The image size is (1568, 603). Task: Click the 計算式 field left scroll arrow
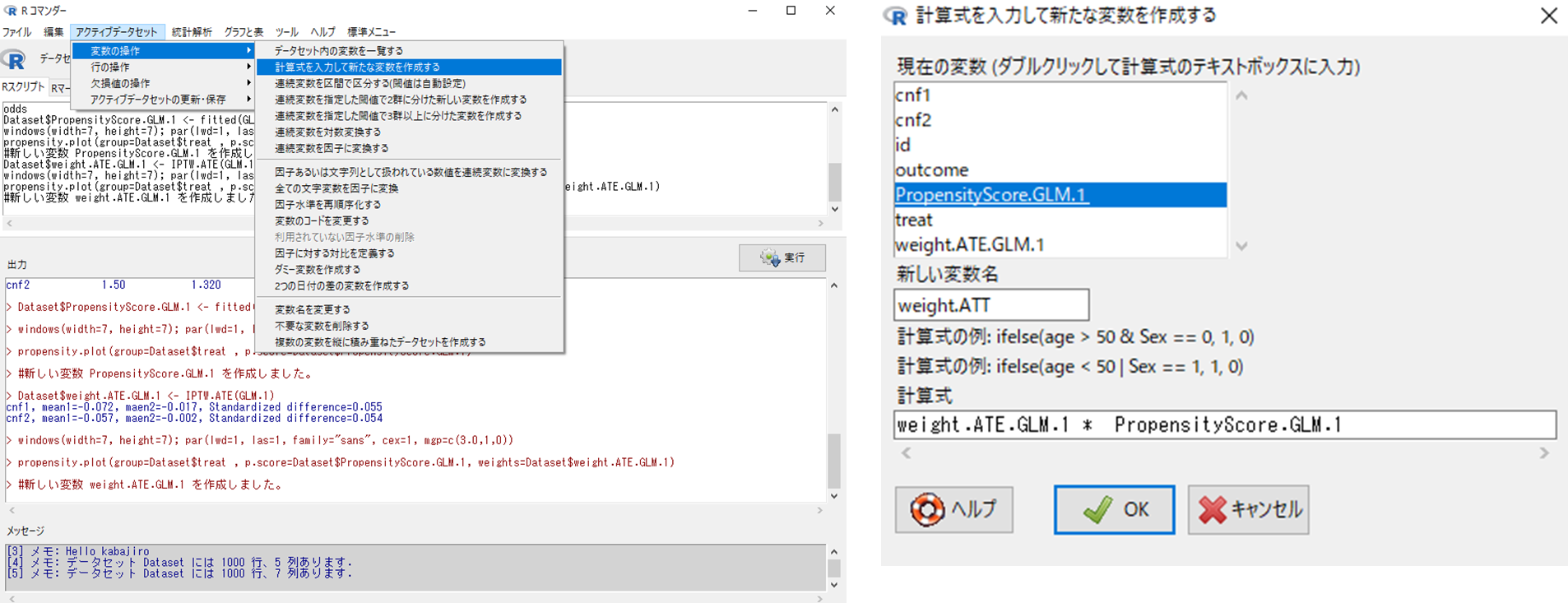coord(906,452)
